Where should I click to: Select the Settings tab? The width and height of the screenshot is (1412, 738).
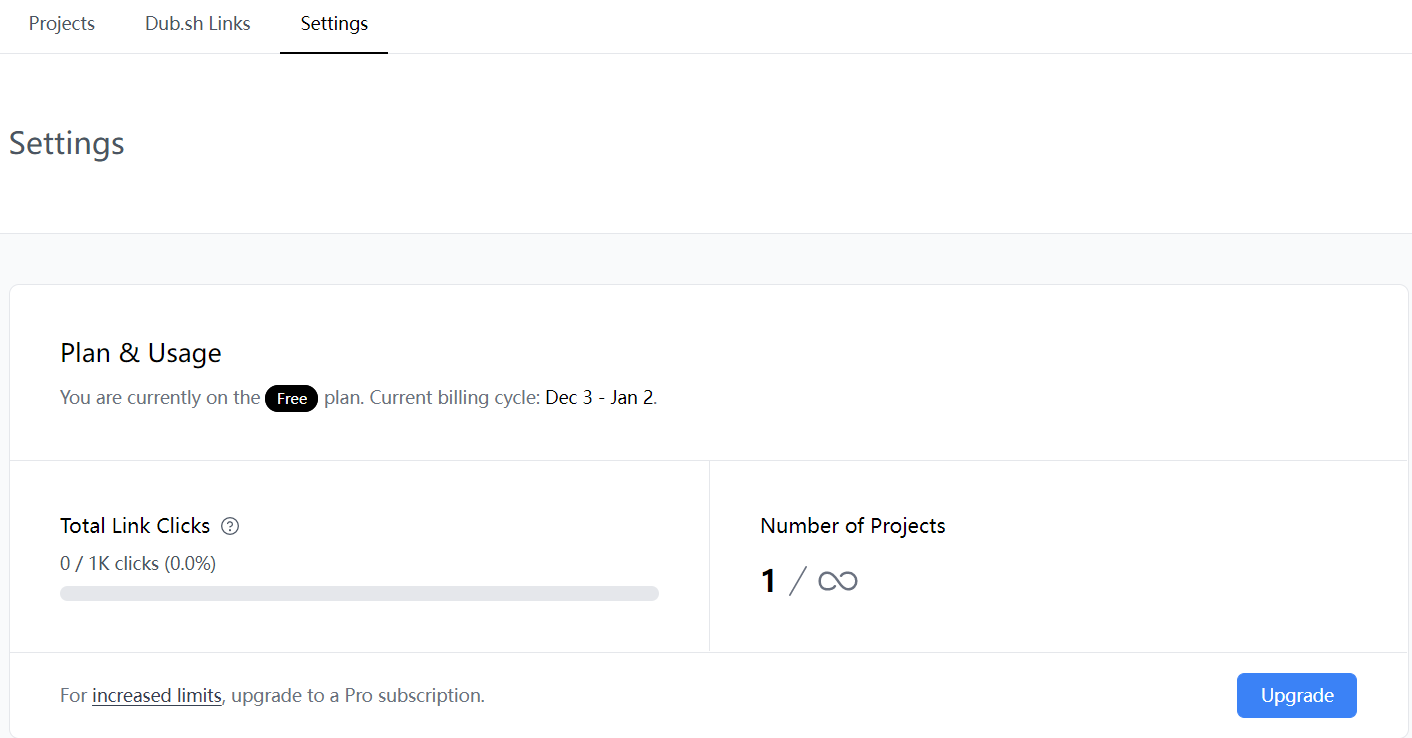point(334,24)
